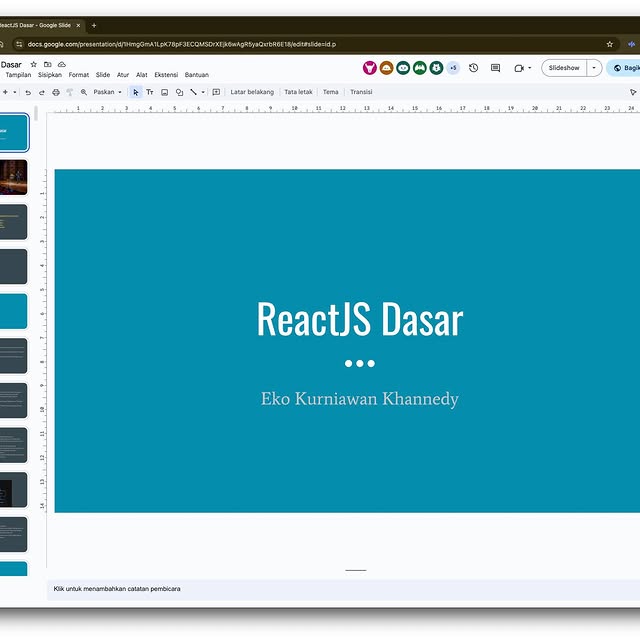Click the add comment toolbar icon
This screenshot has height=640, width=640.
[216, 92]
